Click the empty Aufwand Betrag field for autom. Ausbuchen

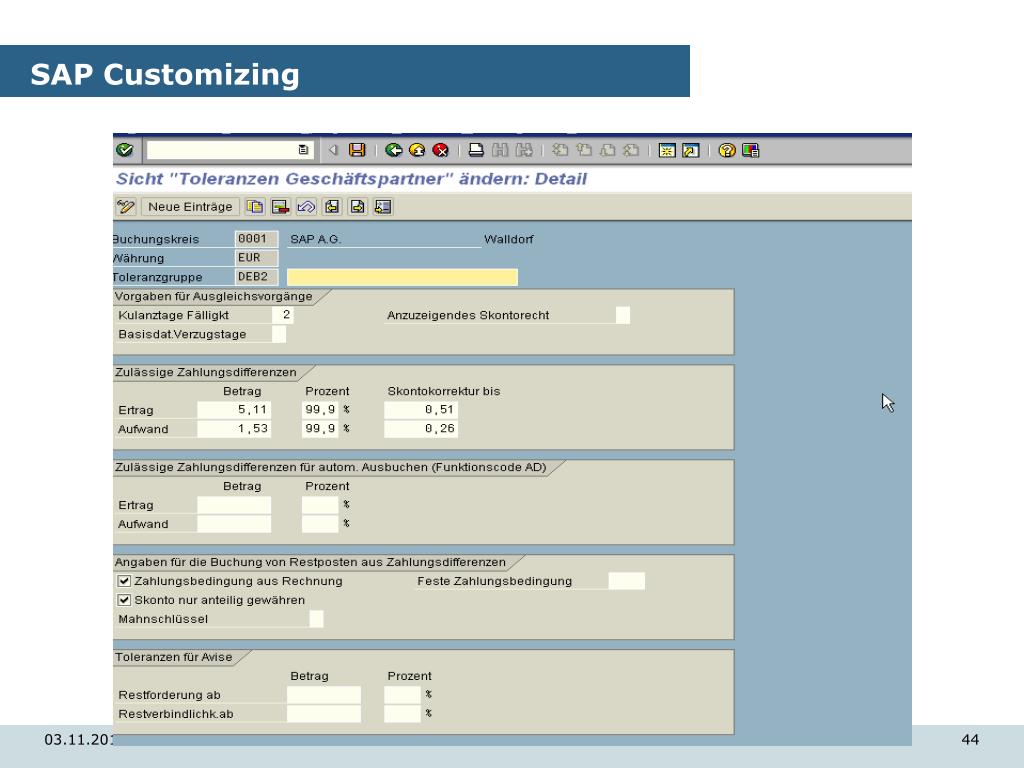click(234, 524)
